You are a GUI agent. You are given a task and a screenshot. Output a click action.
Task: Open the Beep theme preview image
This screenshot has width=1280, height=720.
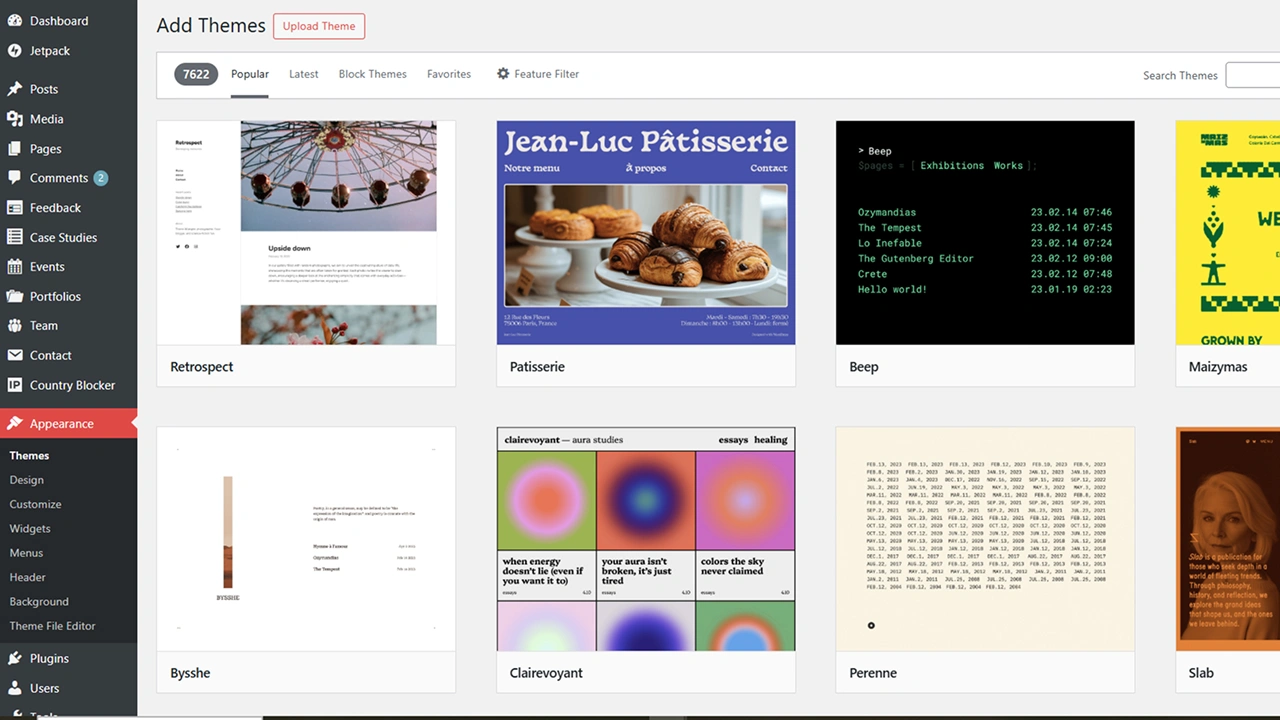(984, 232)
